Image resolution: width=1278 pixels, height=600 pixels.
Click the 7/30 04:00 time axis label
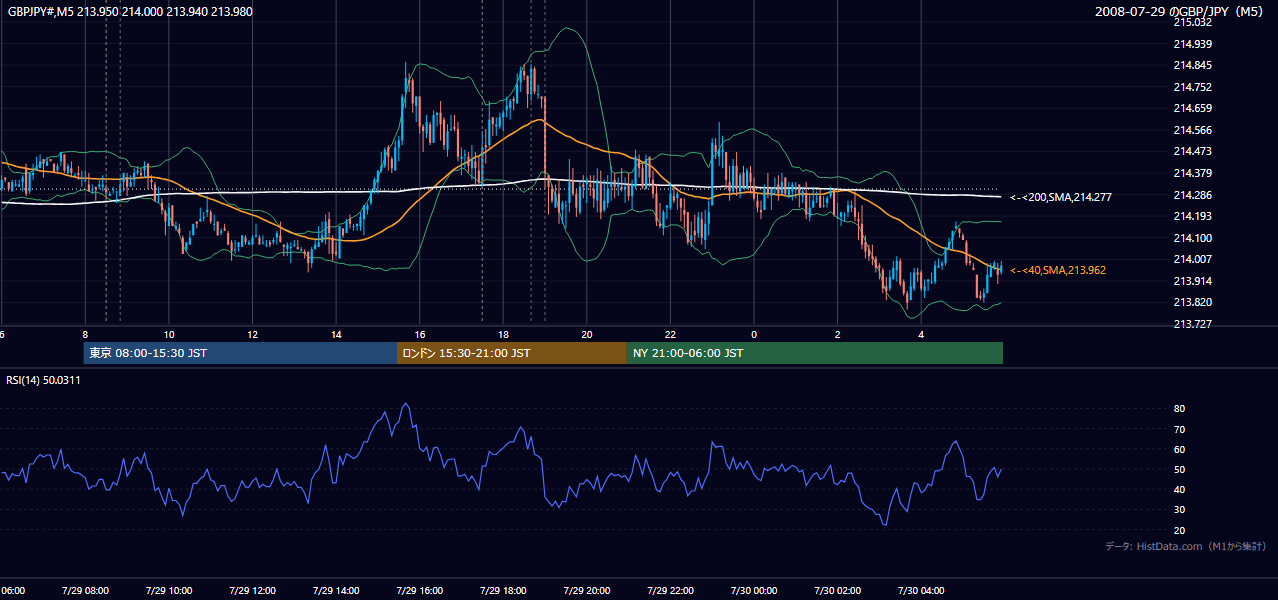click(920, 590)
